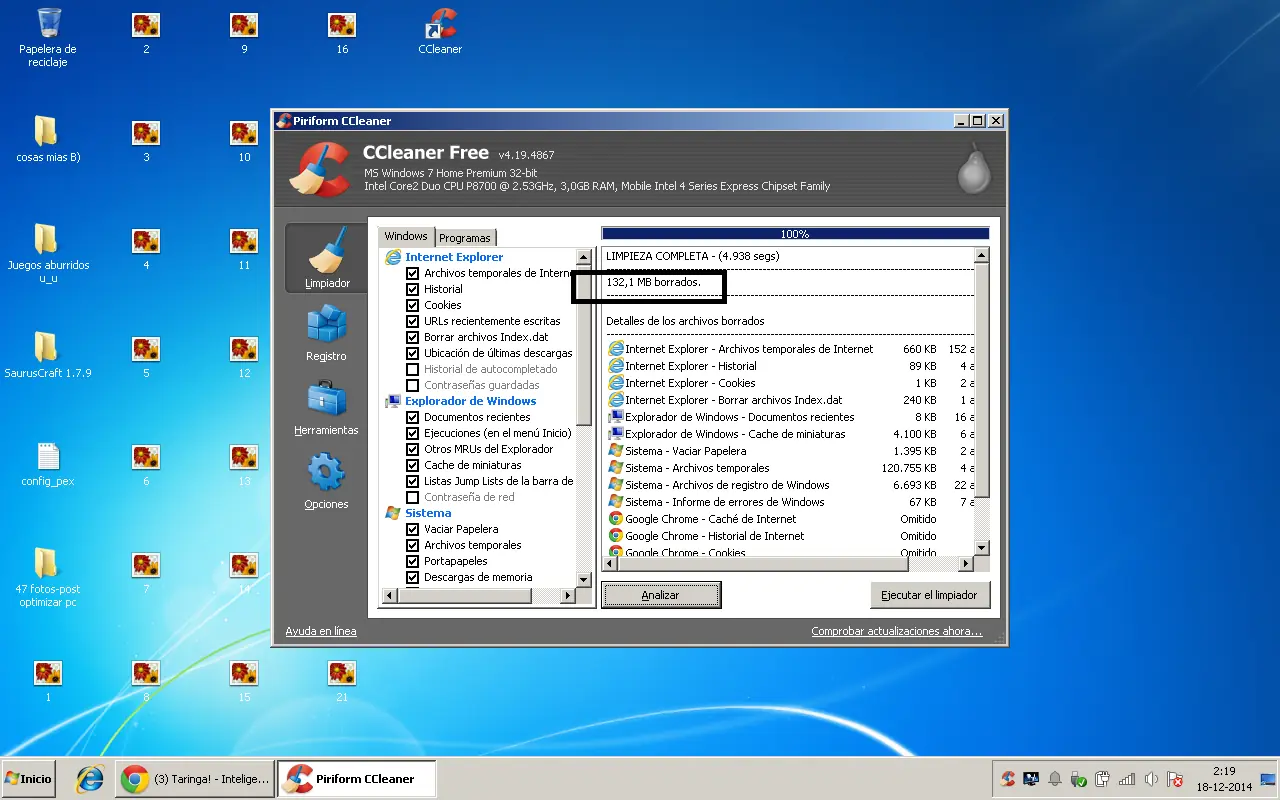The width and height of the screenshot is (1280, 800).
Task: Select the Papelera de reciclaje icon
Action: (x=47, y=37)
